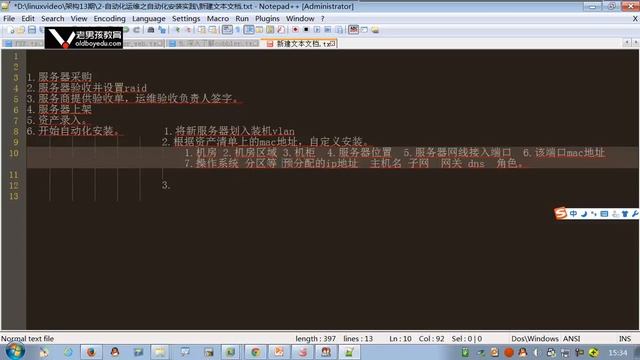
Task: Click the Sogou input method S logo
Action: (x=560, y=213)
